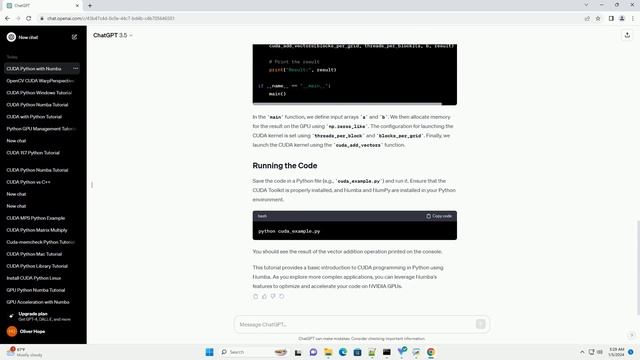
Task: Open the taskbar clock and date
Action: point(616,352)
